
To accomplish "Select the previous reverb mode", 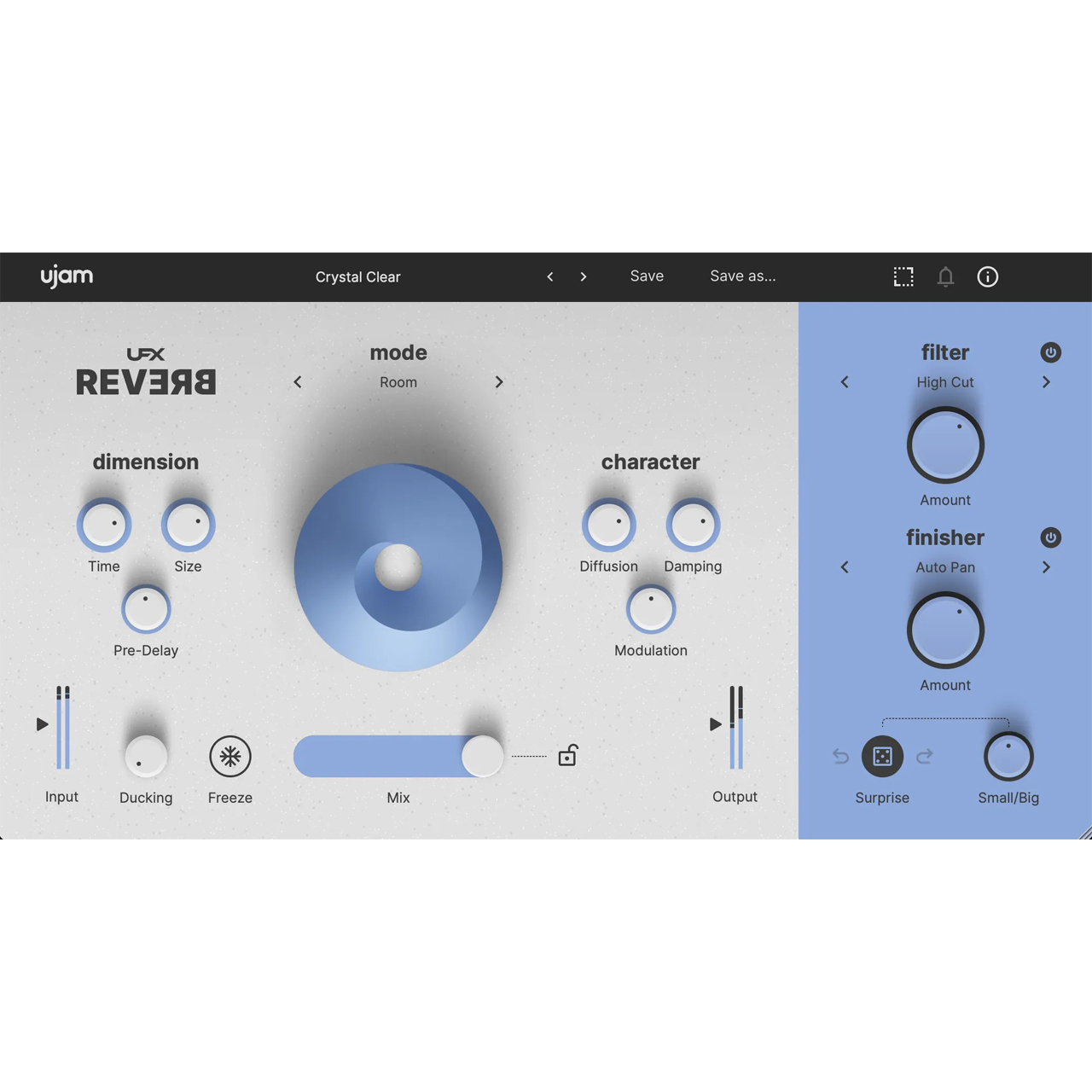I will point(298,382).
